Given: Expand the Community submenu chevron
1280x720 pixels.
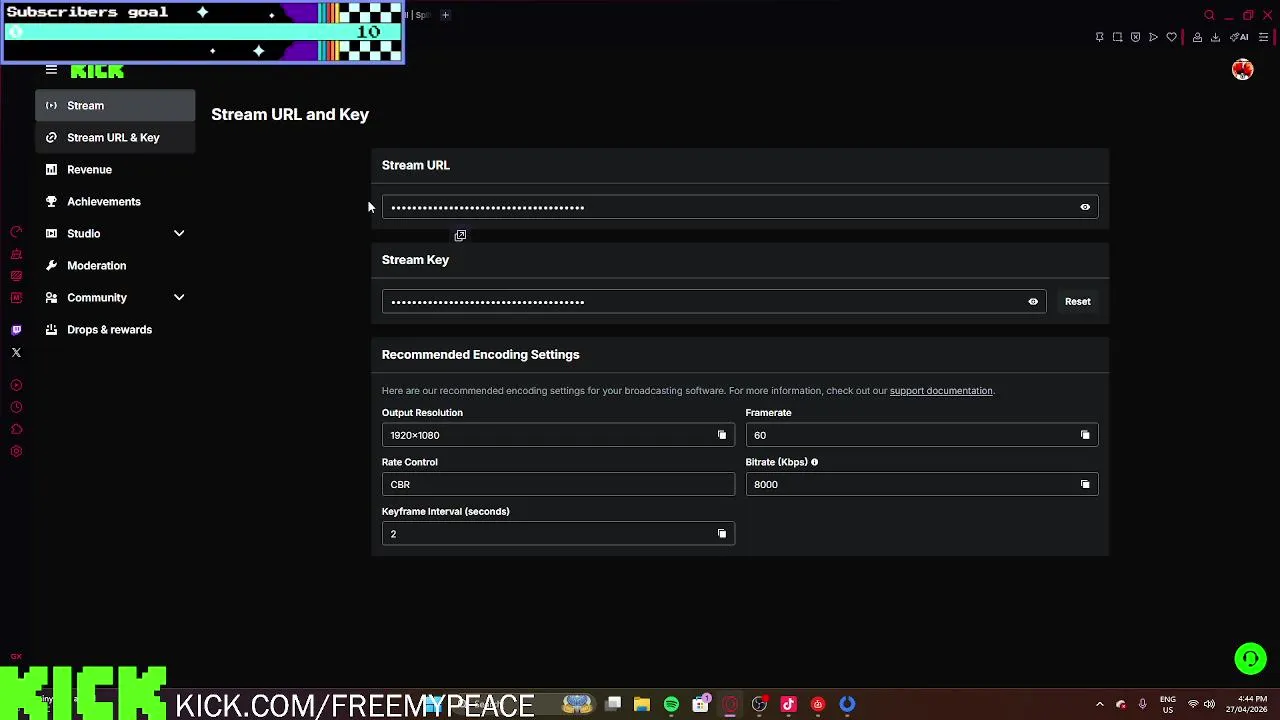Looking at the screenshot, I should tap(179, 297).
